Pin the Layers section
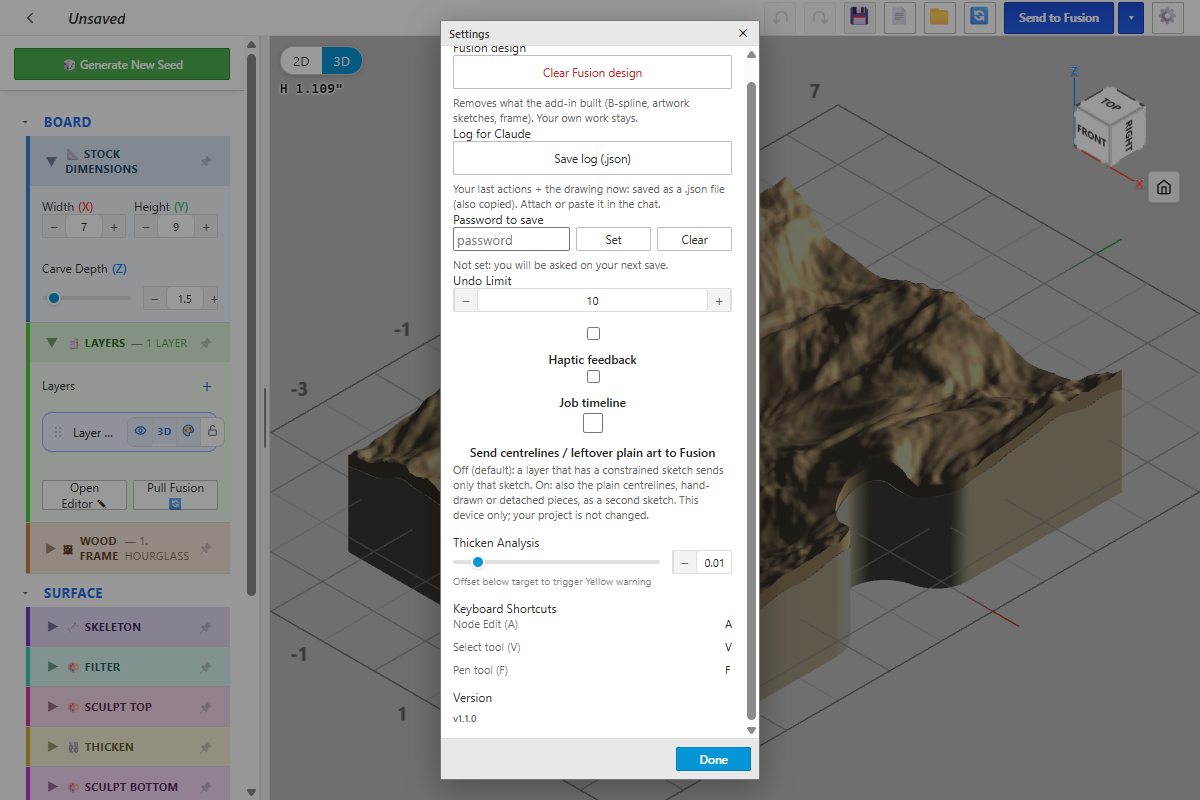The width and height of the screenshot is (1200, 800). pyautogui.click(x=205, y=343)
